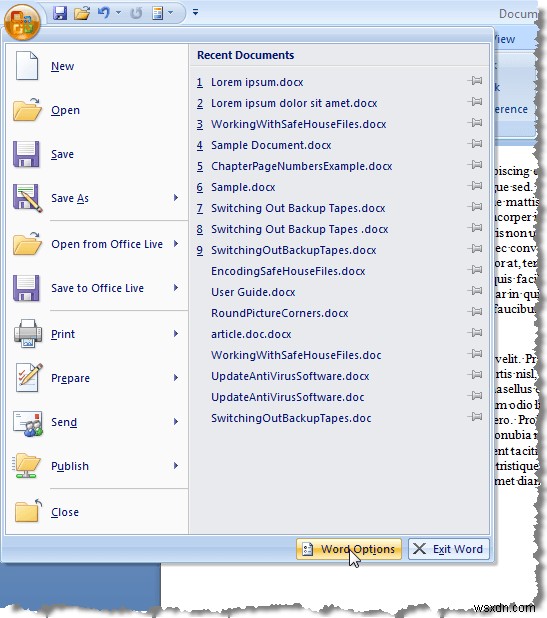Expand the Publish submenu arrow

(176, 465)
